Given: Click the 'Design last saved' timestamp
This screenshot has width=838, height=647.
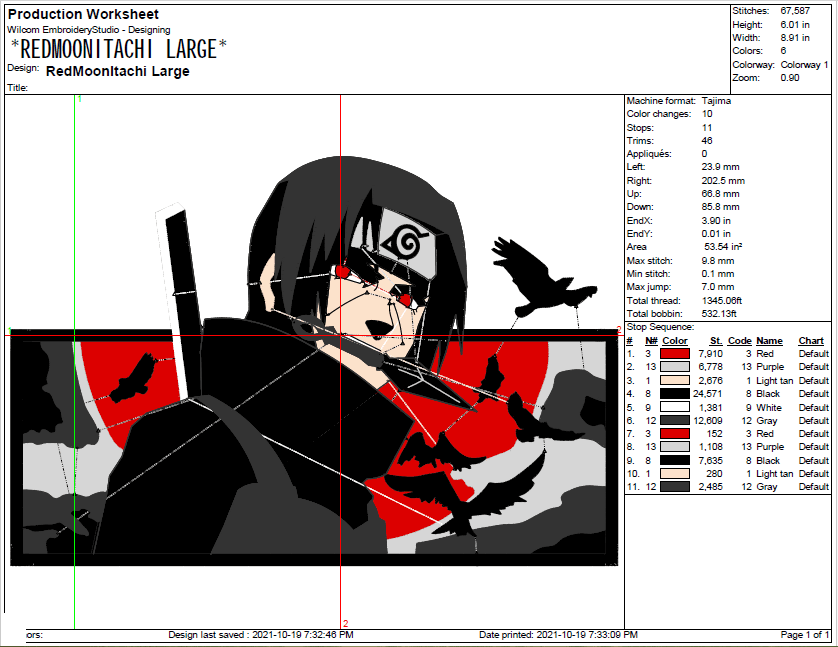Looking at the screenshot, I should pos(261,635).
